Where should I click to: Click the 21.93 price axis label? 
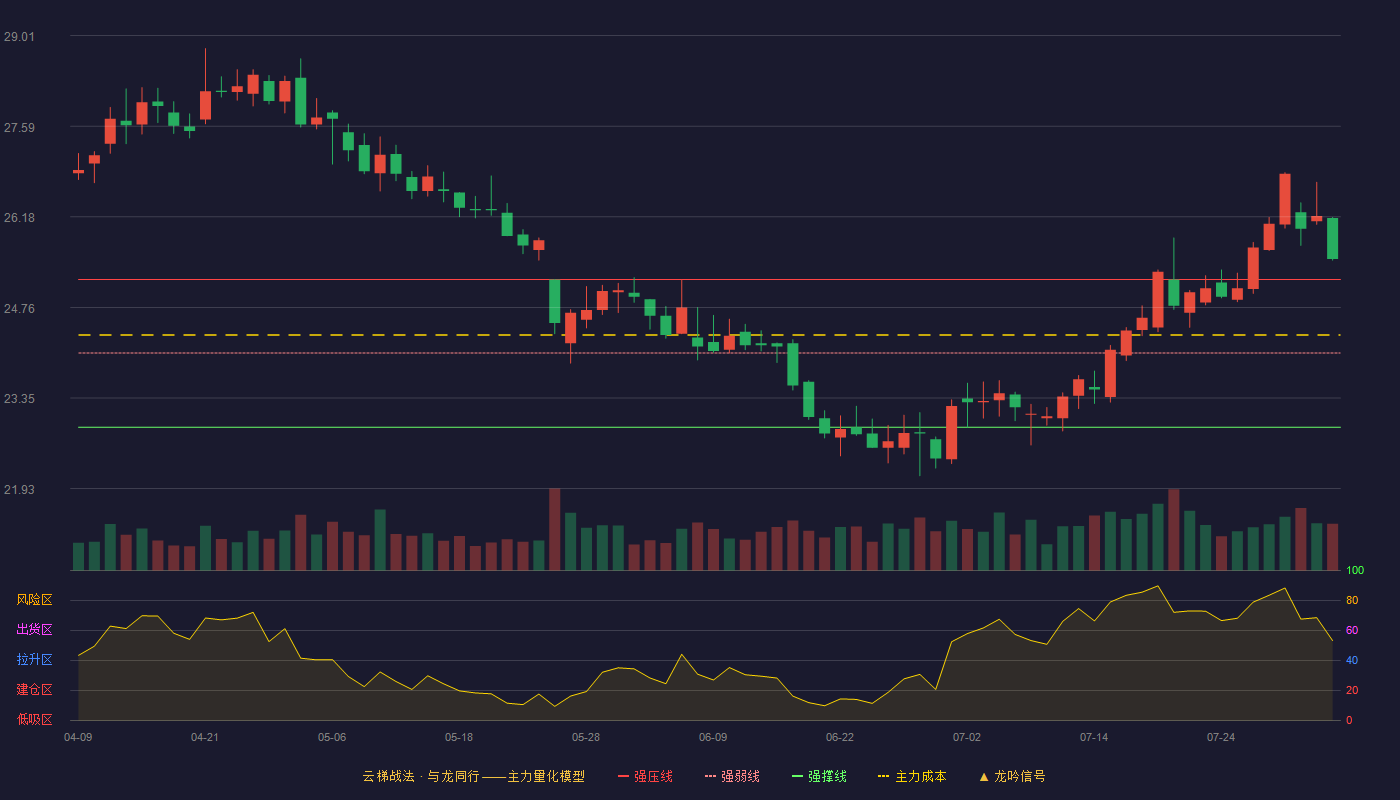click(x=19, y=490)
